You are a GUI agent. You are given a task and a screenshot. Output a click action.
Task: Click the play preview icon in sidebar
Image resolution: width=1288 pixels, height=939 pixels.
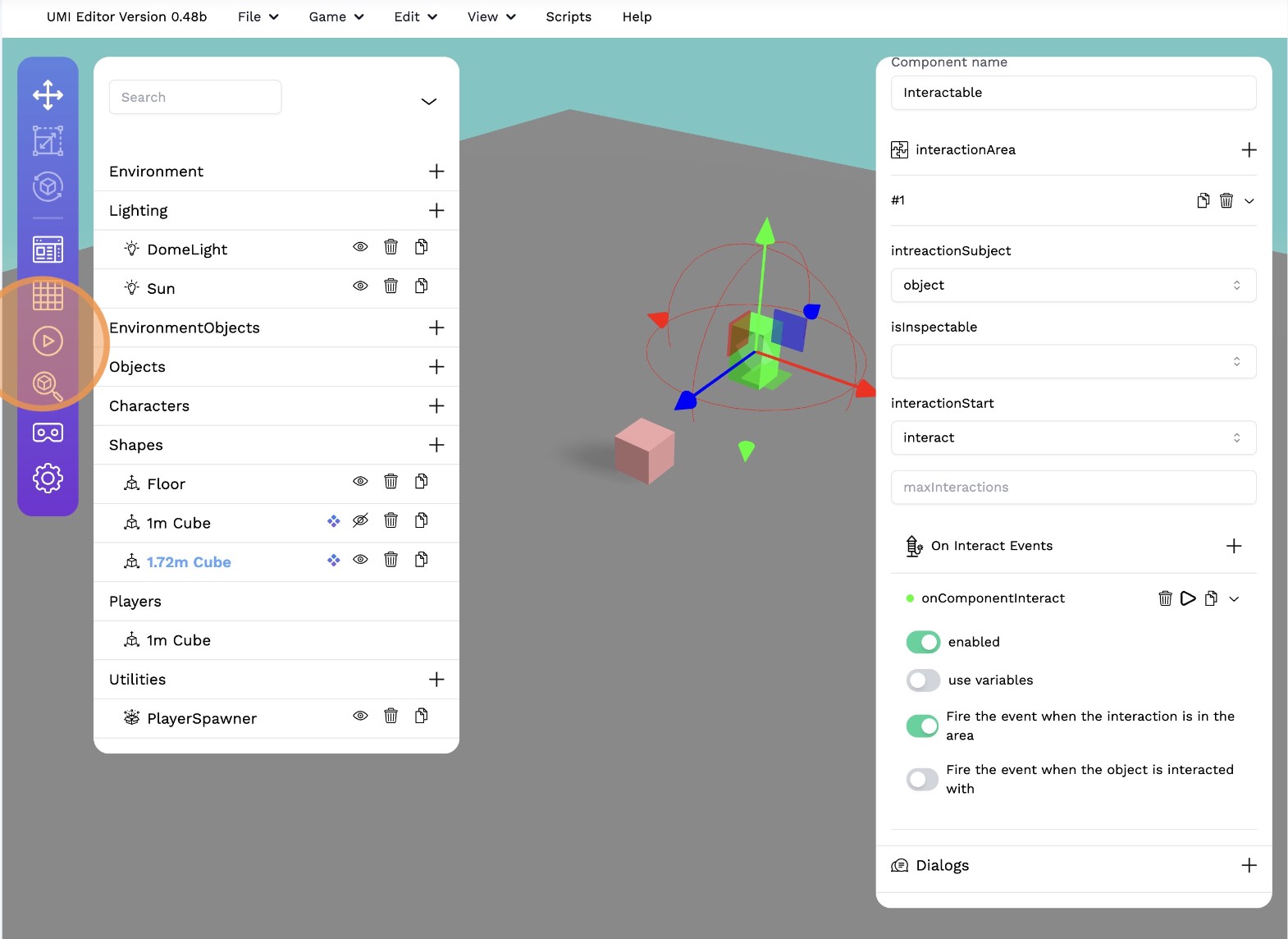pyautogui.click(x=48, y=341)
